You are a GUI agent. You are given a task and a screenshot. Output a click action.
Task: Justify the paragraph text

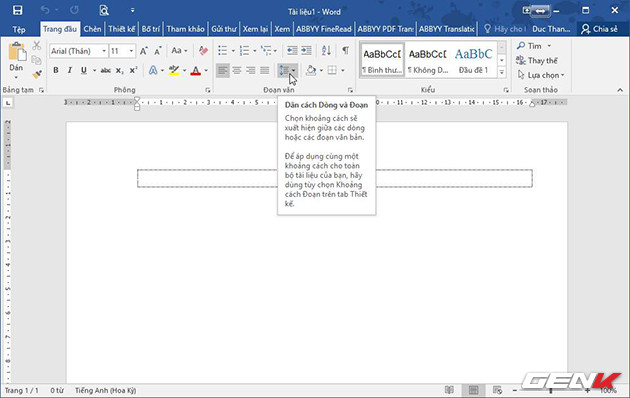pos(264,71)
